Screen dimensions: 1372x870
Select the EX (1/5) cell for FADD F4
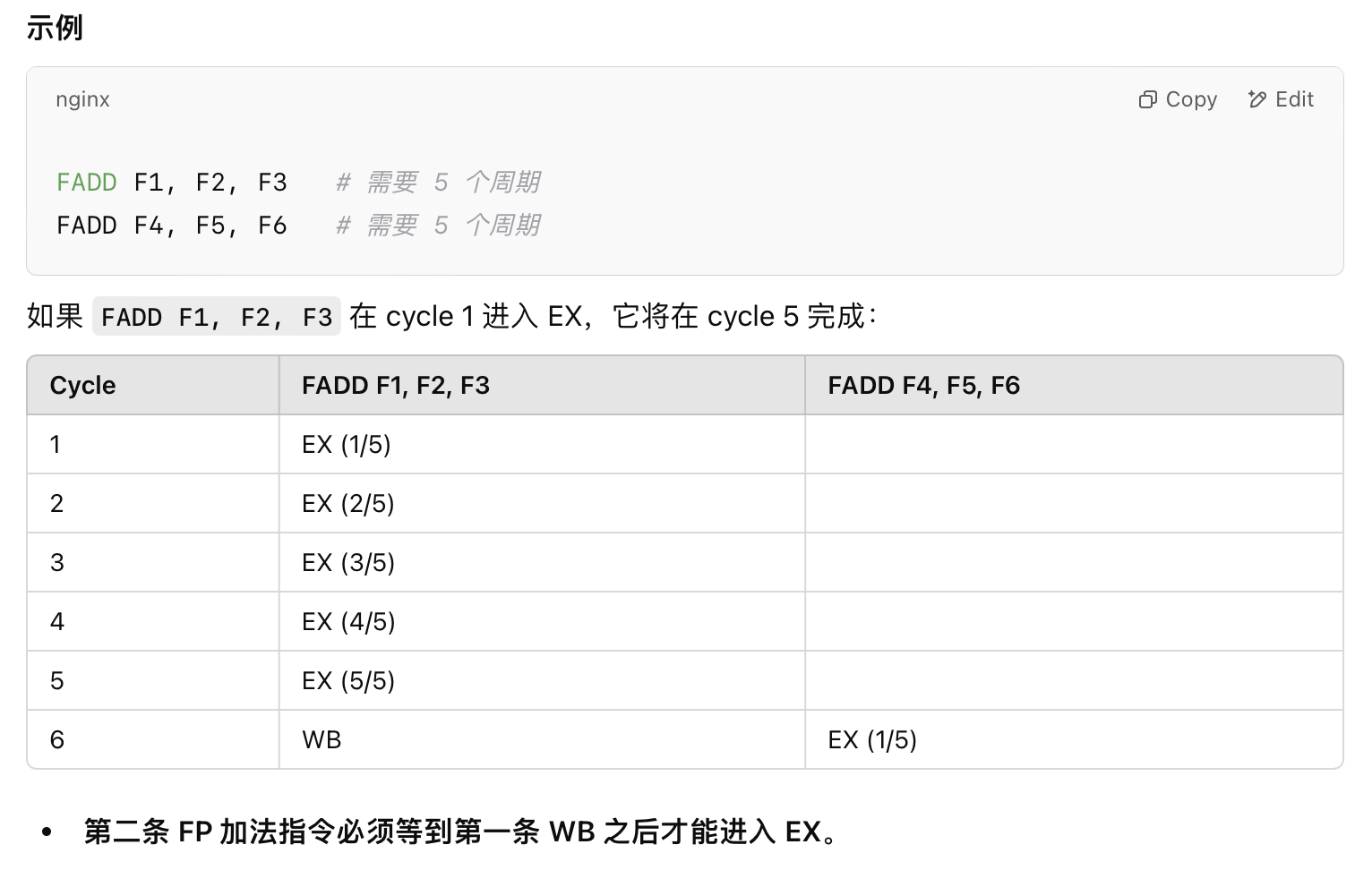pos(870,739)
